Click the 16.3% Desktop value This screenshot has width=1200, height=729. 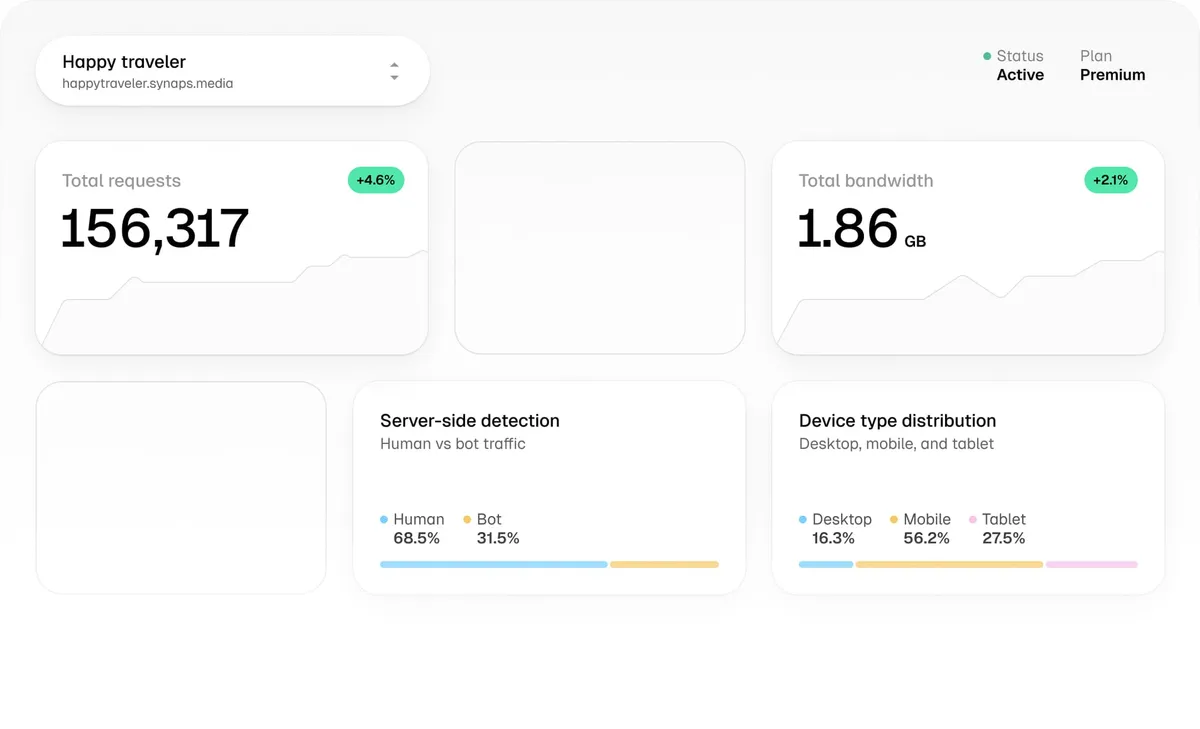pyautogui.click(x=833, y=538)
